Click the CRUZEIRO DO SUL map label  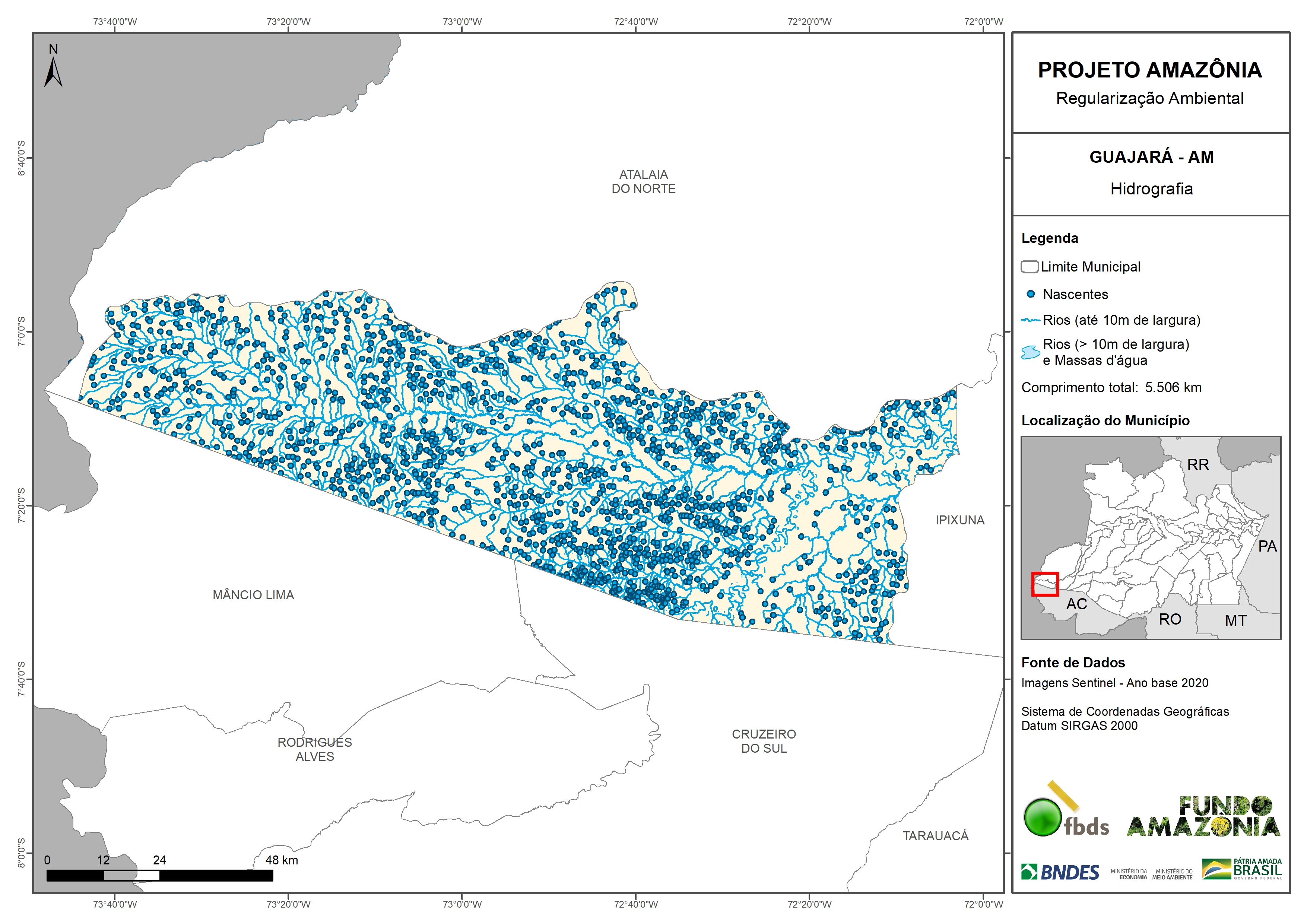[x=763, y=741]
